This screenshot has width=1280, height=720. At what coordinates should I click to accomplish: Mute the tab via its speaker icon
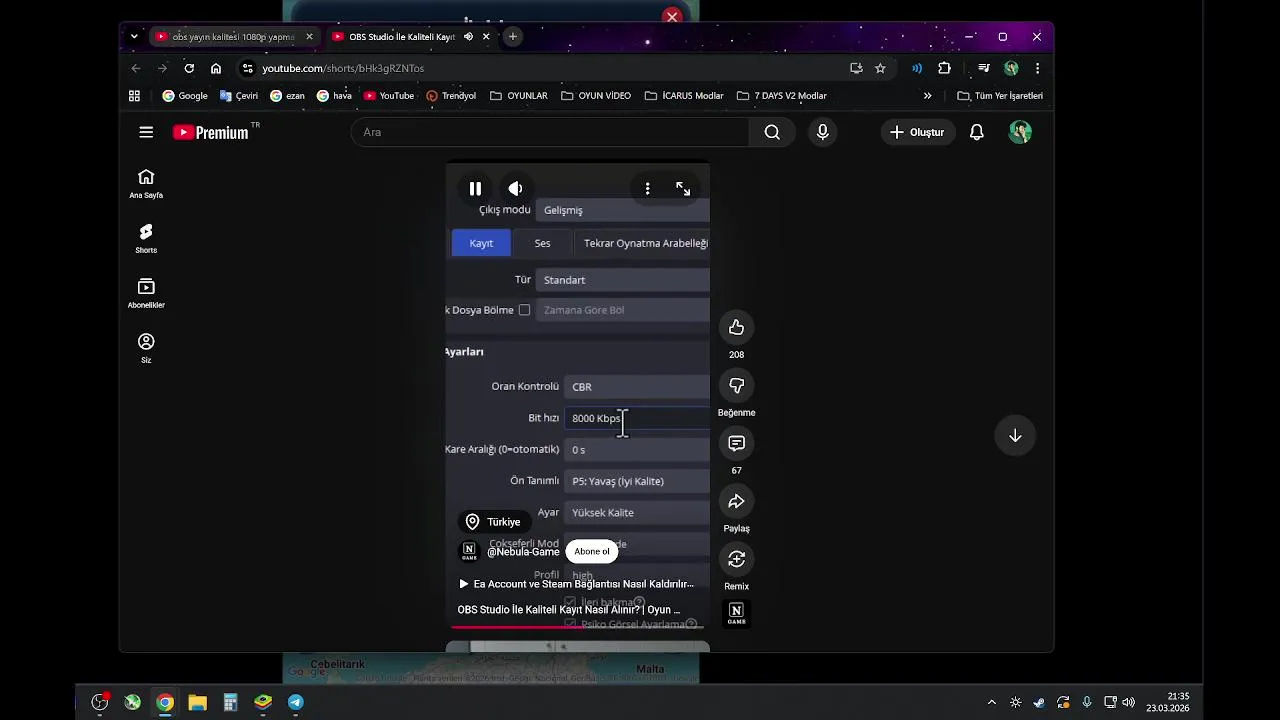point(468,37)
